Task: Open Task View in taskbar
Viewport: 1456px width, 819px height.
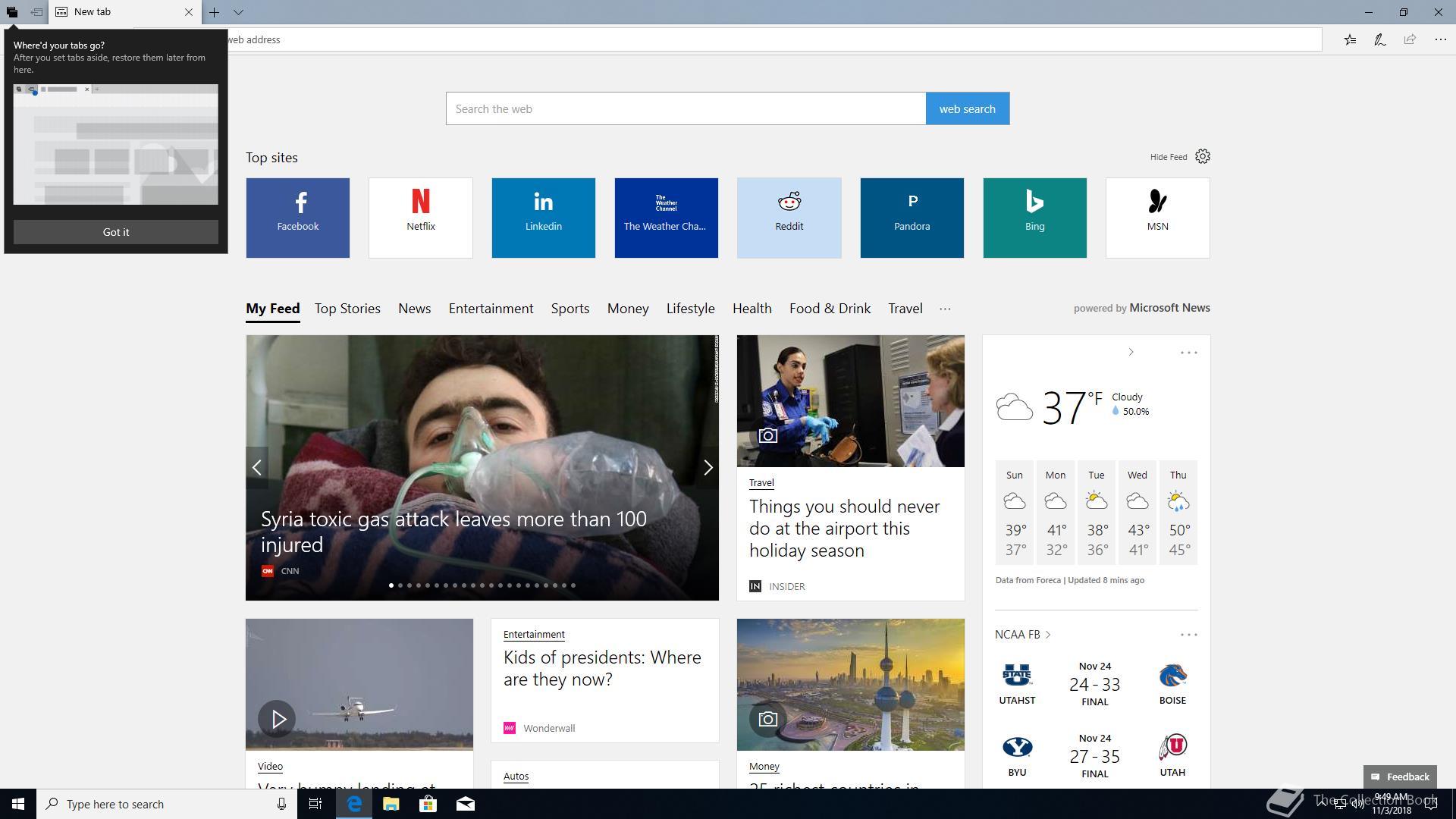Action: click(x=315, y=804)
